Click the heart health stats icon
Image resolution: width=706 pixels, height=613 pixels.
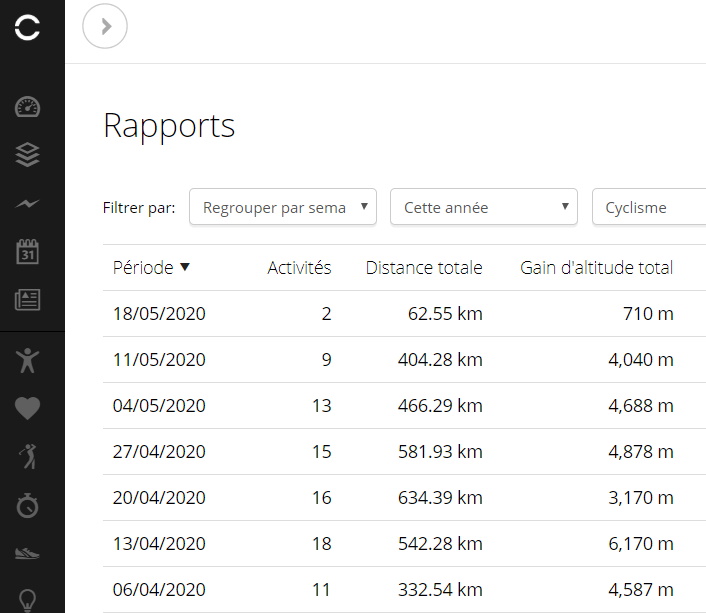pyautogui.click(x=28, y=408)
